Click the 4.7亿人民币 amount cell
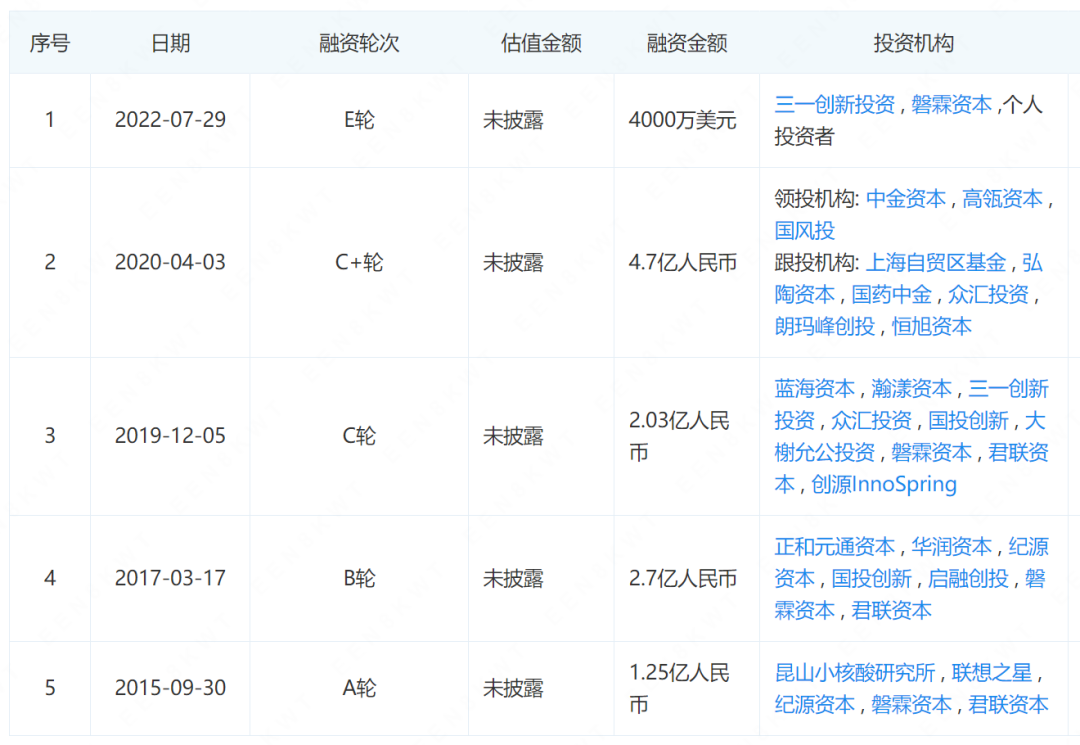The width and height of the screenshot is (1080, 745). click(683, 262)
